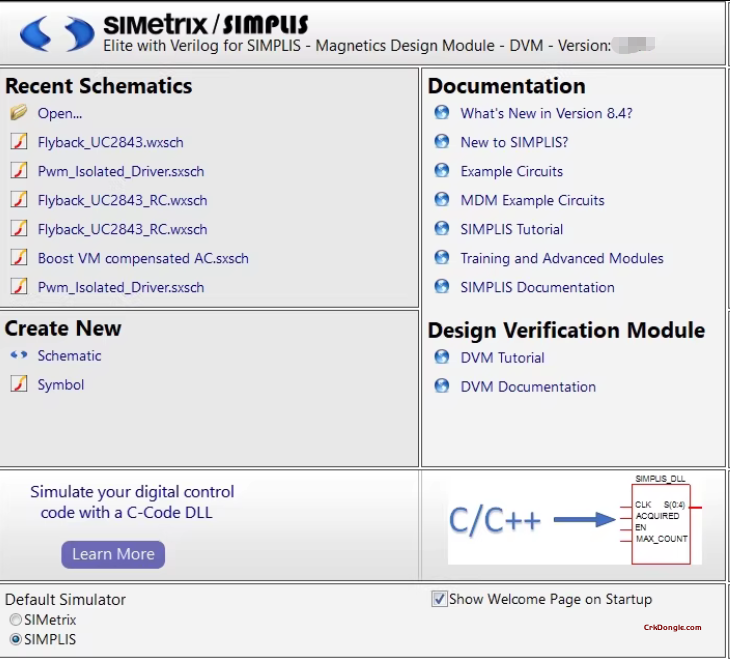Click the globe icon beside MDM Example Circuits
730x660 pixels.
(x=442, y=199)
